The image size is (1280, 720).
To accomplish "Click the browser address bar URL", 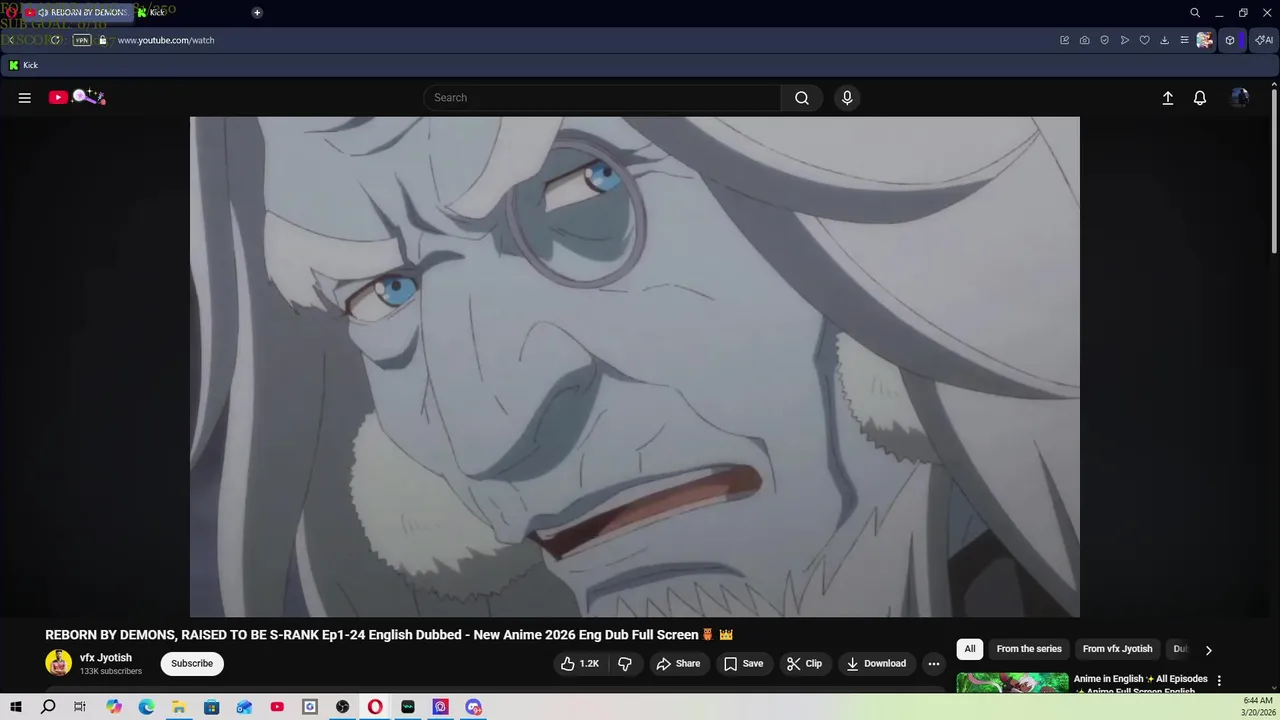I will coord(166,40).
